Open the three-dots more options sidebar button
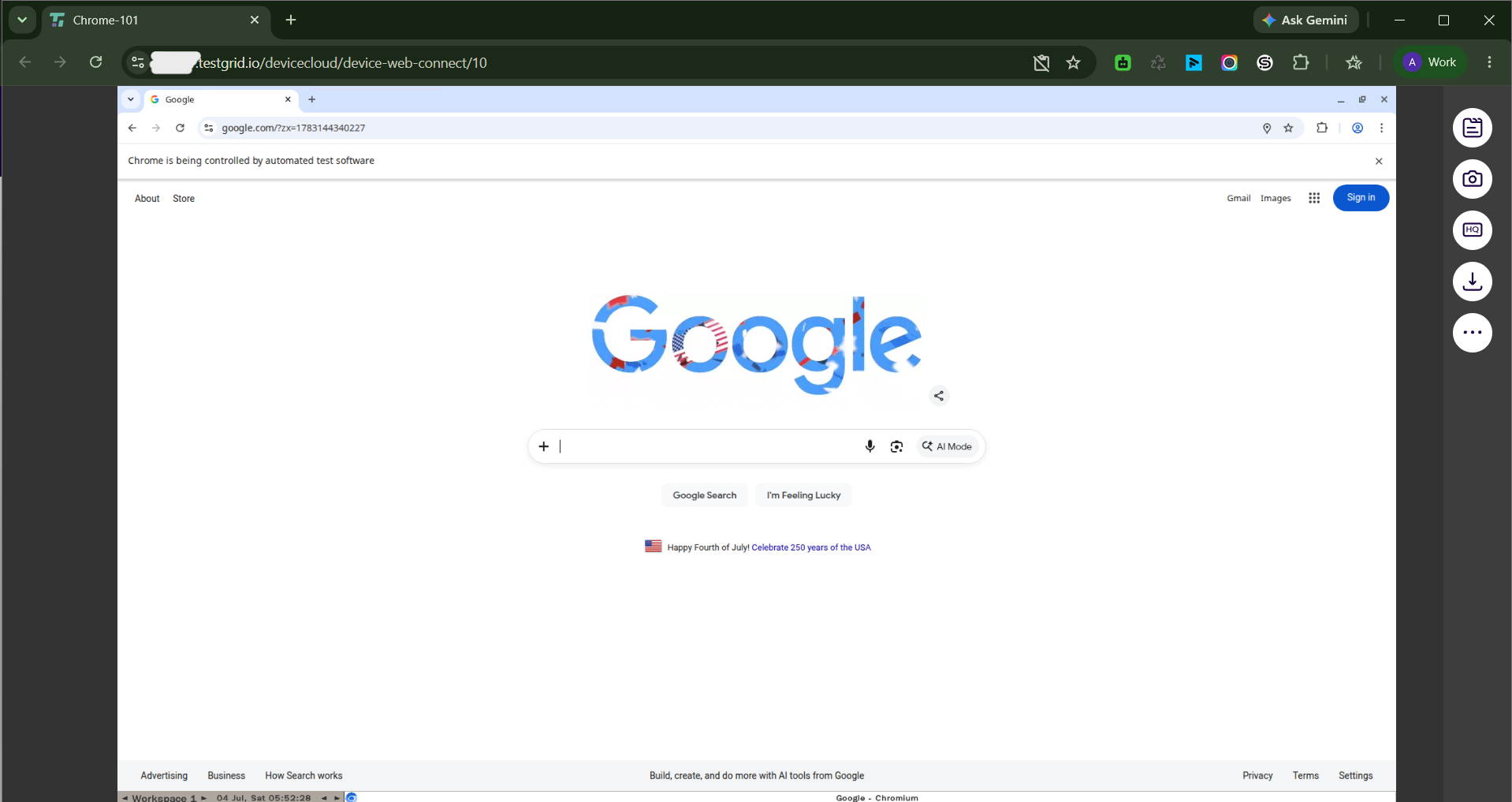 pyautogui.click(x=1472, y=333)
